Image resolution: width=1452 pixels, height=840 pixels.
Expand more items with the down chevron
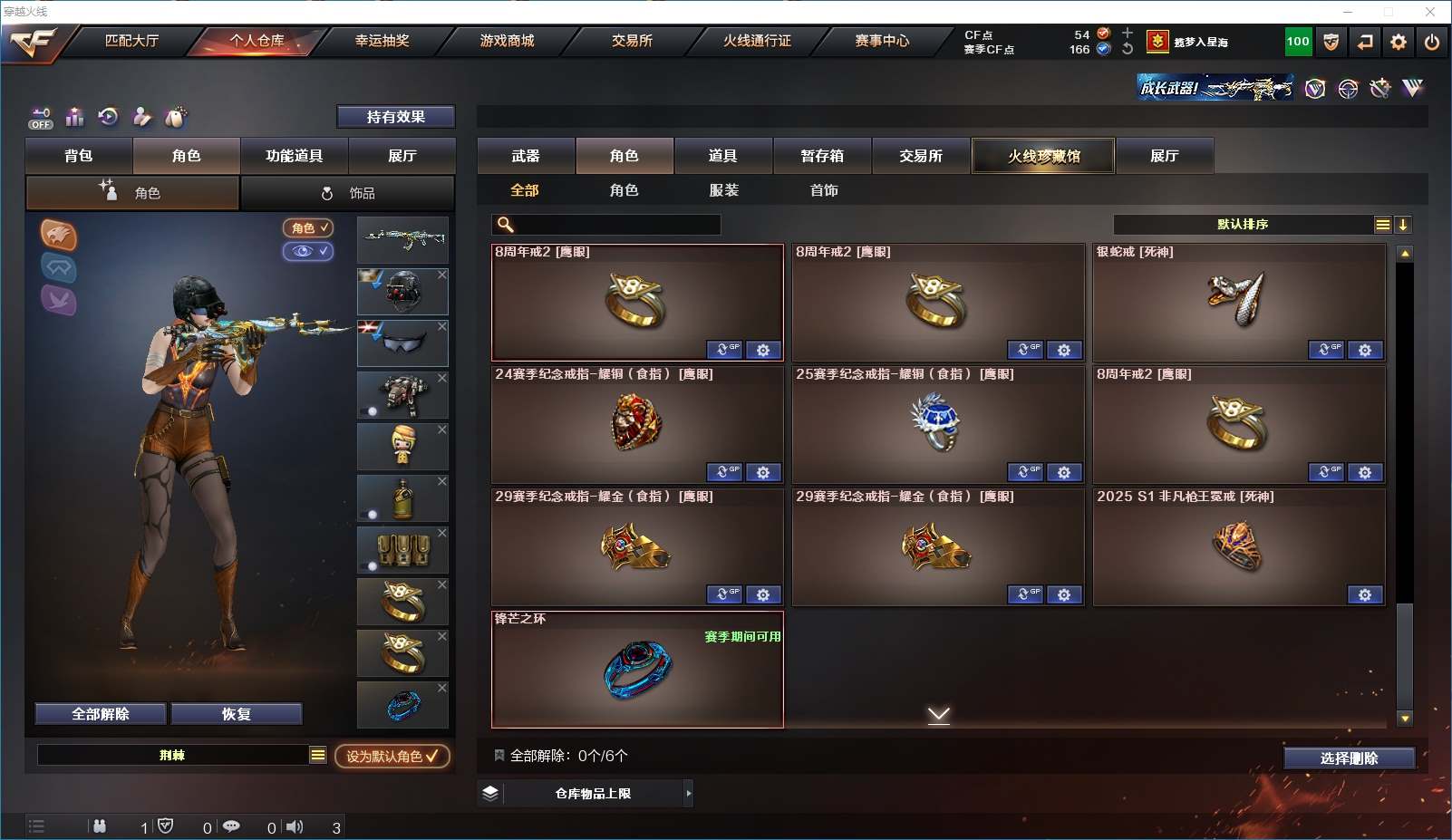click(939, 716)
